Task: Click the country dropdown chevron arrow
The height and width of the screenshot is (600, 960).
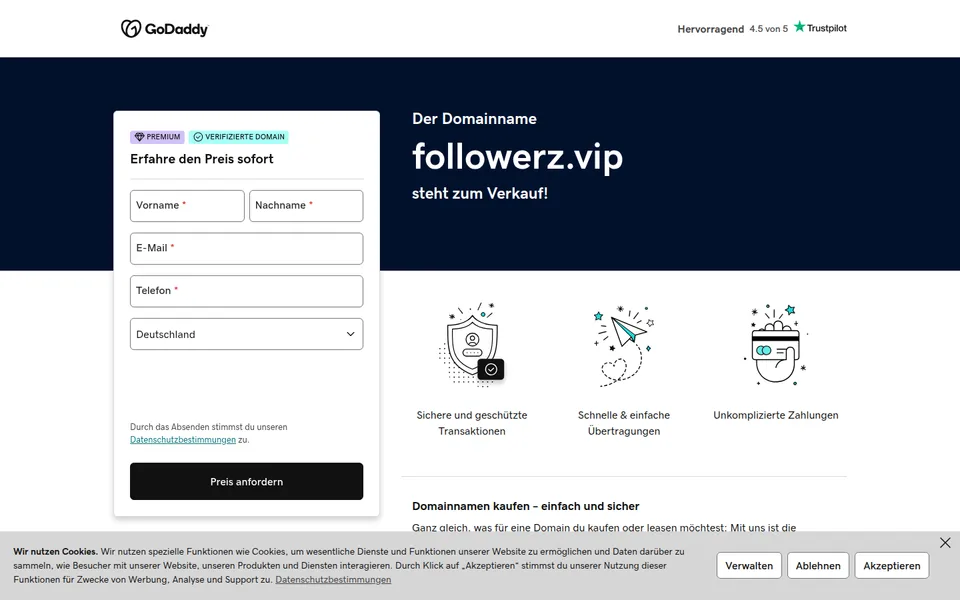Action: 350,334
